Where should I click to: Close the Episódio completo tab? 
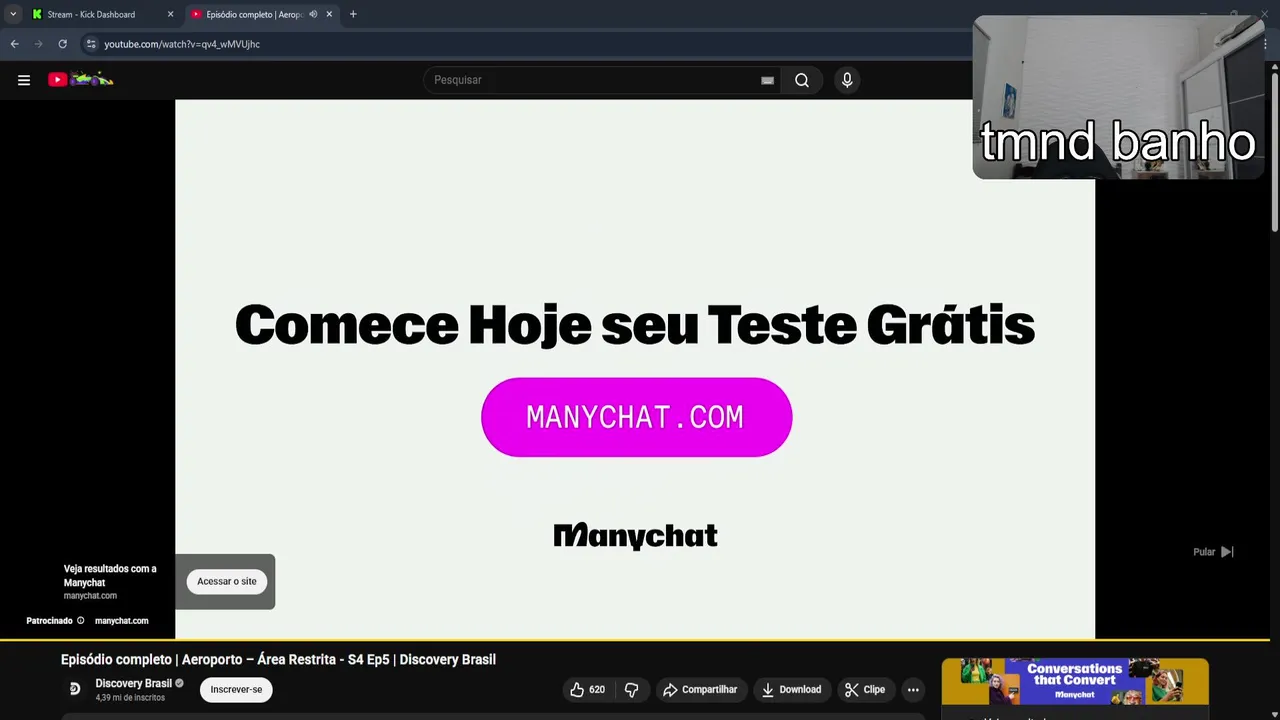pos(329,14)
